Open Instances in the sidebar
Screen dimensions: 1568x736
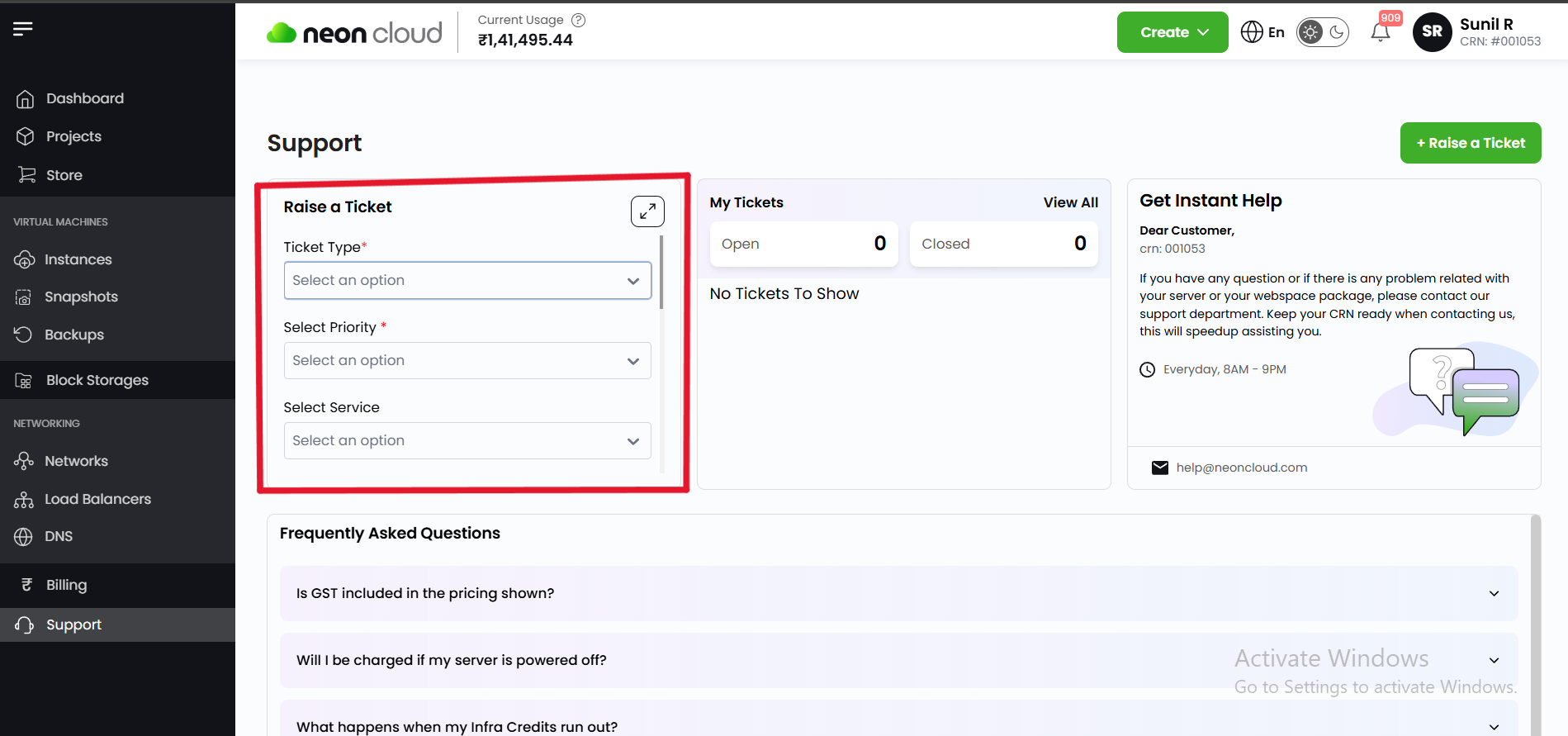click(x=78, y=259)
